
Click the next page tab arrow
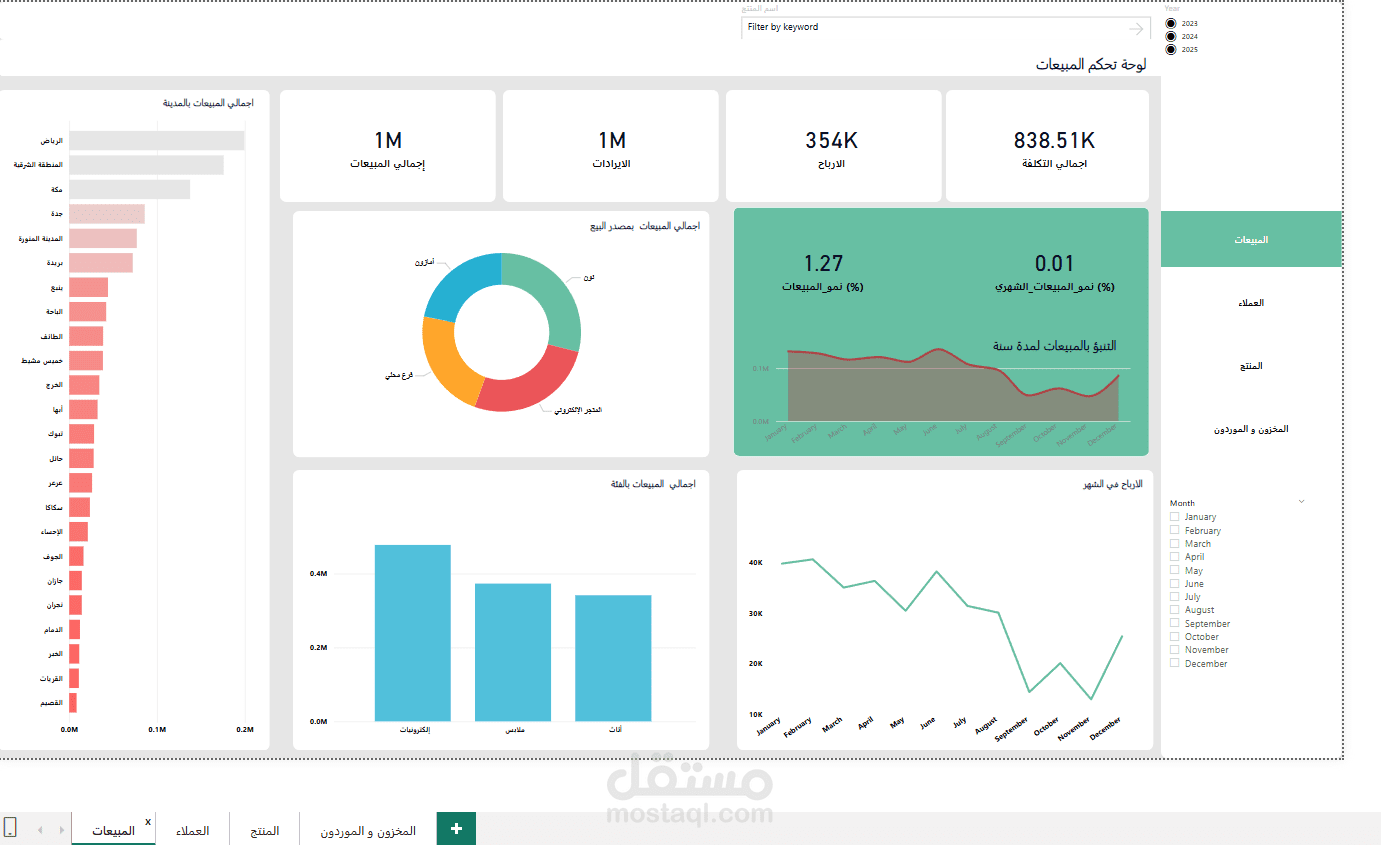pos(62,830)
